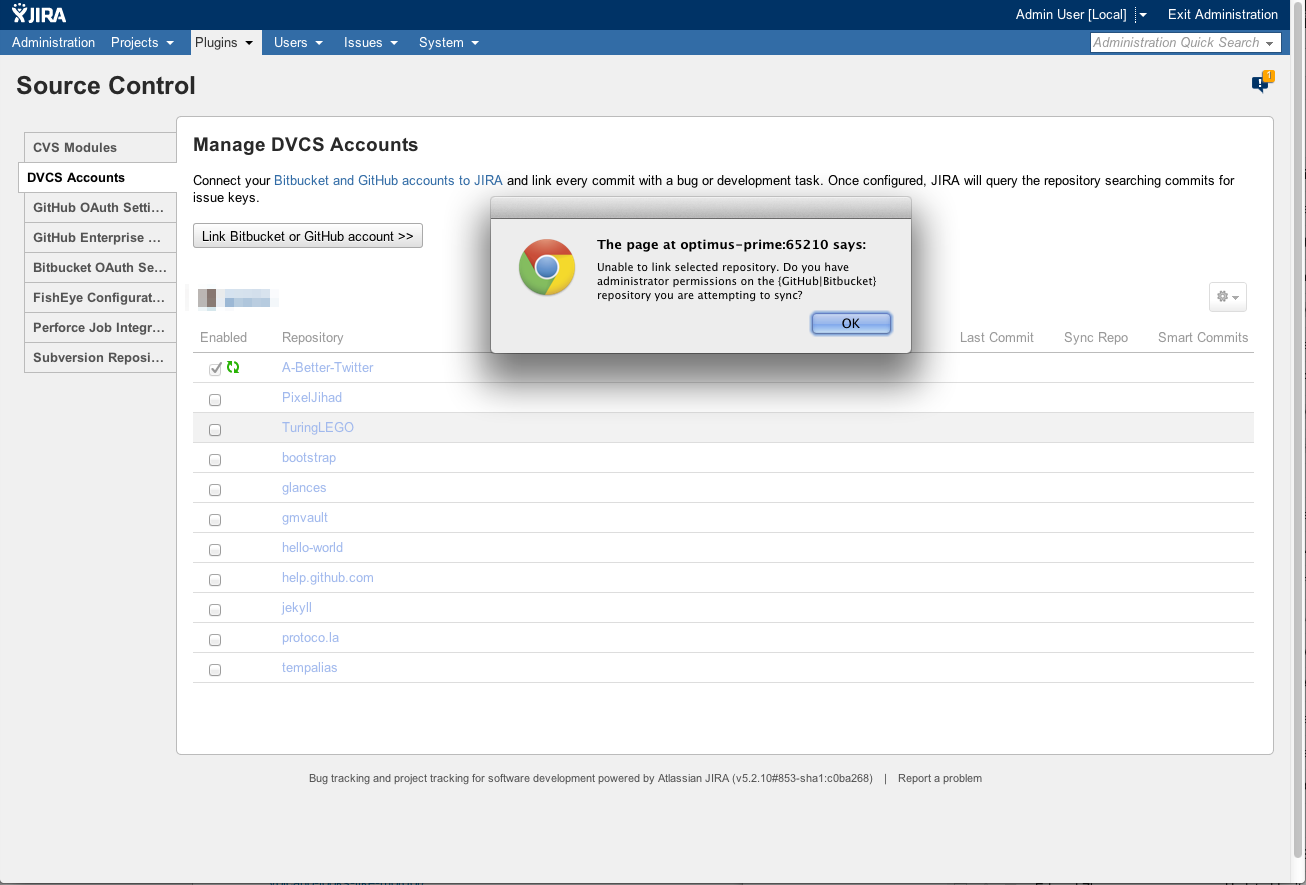Click the Report a problem link
Screen dimensions: 1306x885
[x=940, y=778]
